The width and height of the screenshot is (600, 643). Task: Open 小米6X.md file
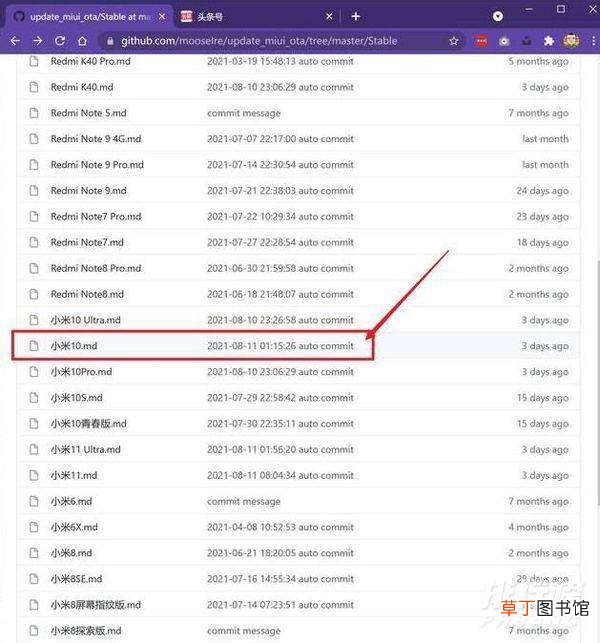coord(74,527)
